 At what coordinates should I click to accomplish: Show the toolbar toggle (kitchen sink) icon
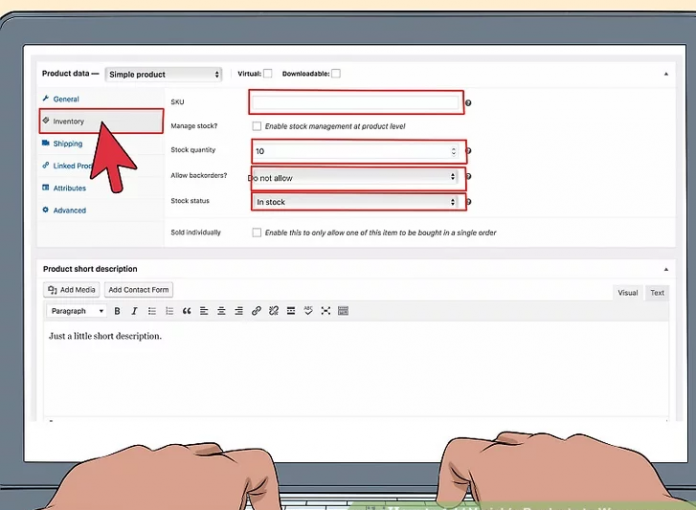pos(343,311)
